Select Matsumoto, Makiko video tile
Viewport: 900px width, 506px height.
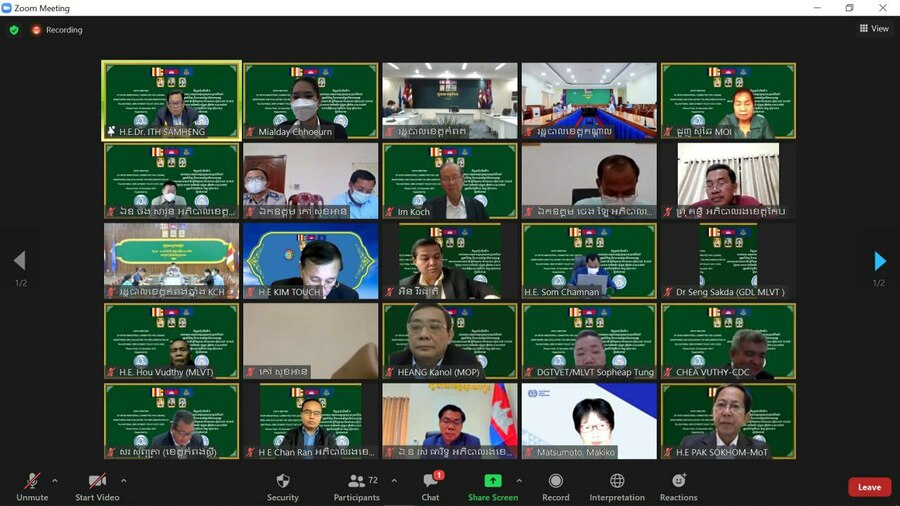coord(588,420)
